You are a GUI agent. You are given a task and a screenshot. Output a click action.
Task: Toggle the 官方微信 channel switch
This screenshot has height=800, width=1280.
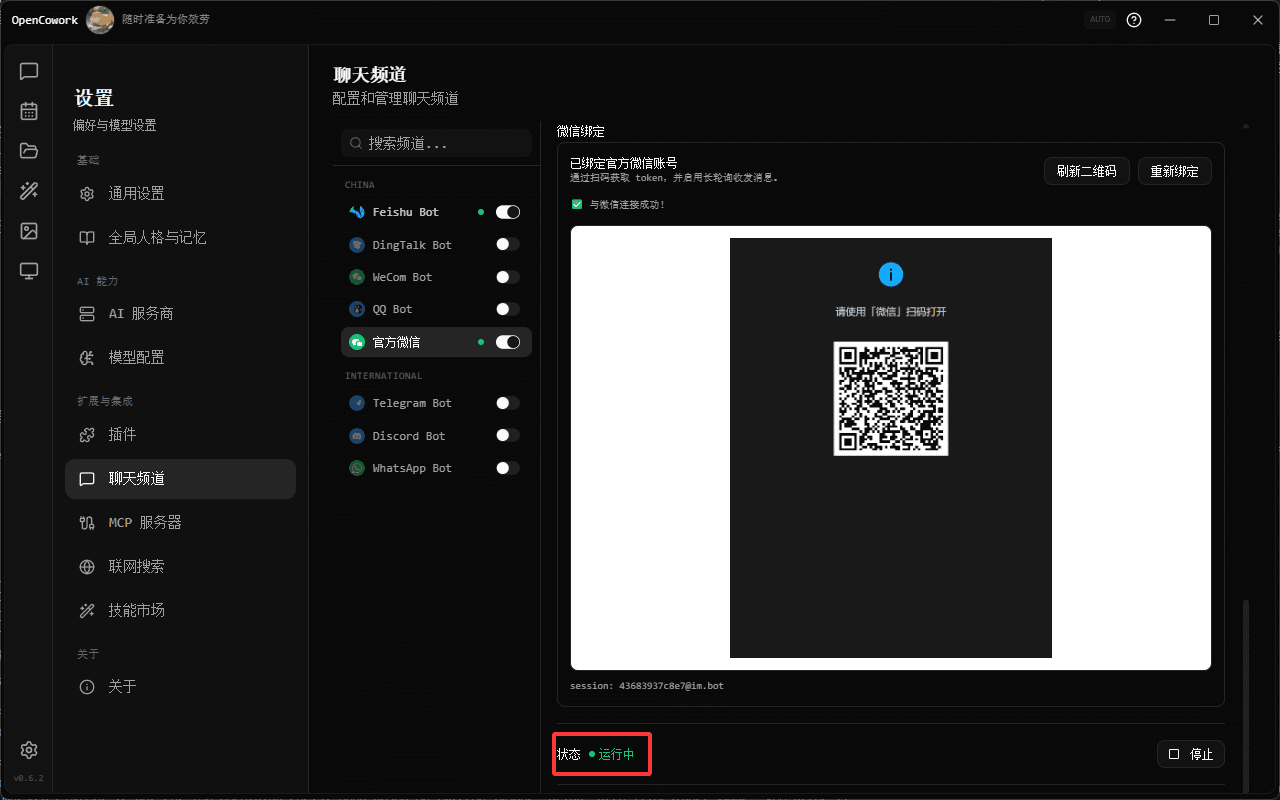(x=508, y=342)
